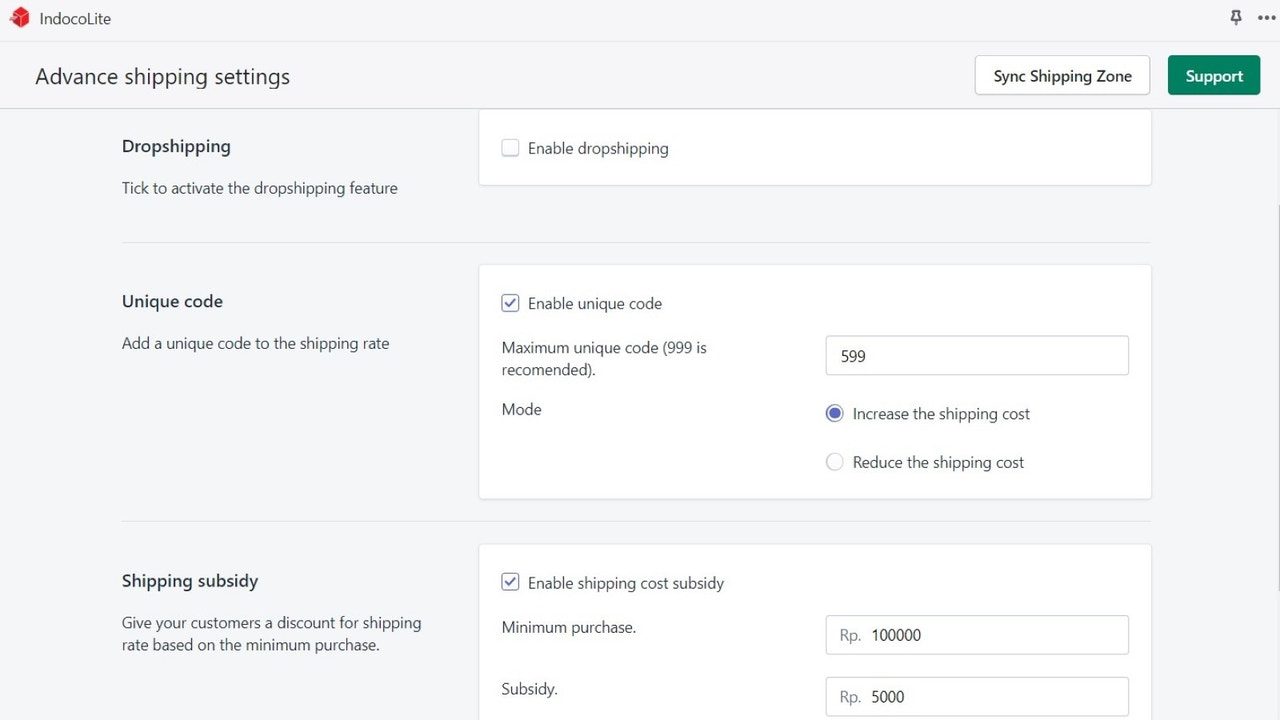Click the maximum unique code input showing 599

(x=976, y=355)
